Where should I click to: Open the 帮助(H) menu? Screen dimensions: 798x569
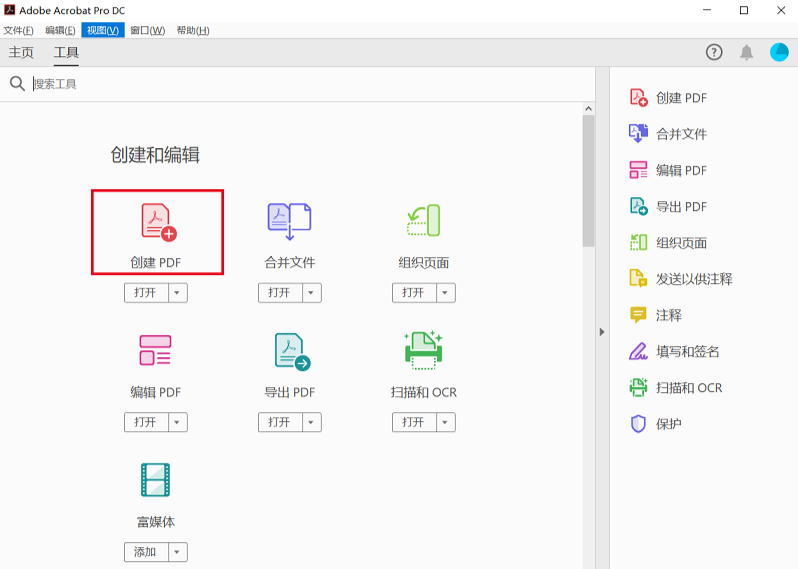click(x=193, y=31)
